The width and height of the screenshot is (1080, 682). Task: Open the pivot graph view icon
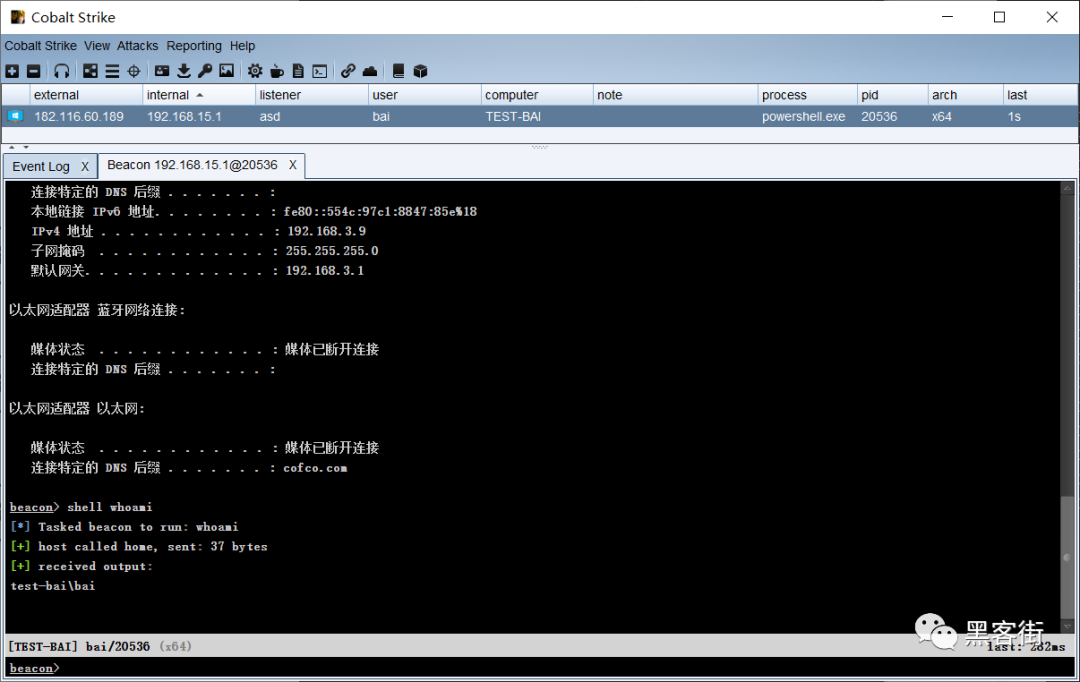point(90,71)
